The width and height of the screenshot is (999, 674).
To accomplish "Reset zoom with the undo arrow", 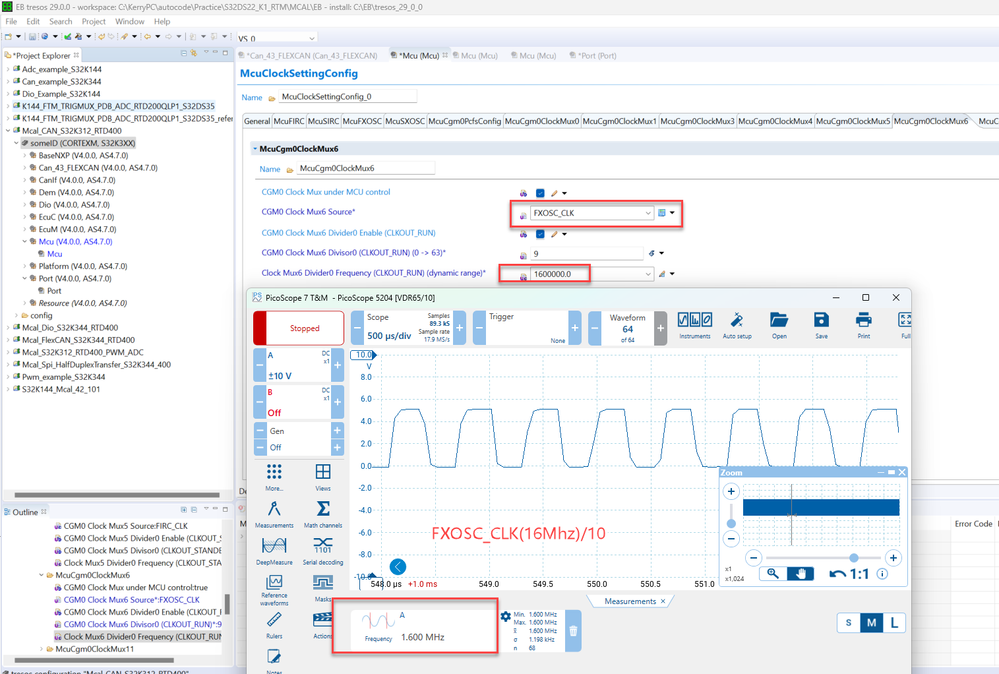I will (x=838, y=573).
